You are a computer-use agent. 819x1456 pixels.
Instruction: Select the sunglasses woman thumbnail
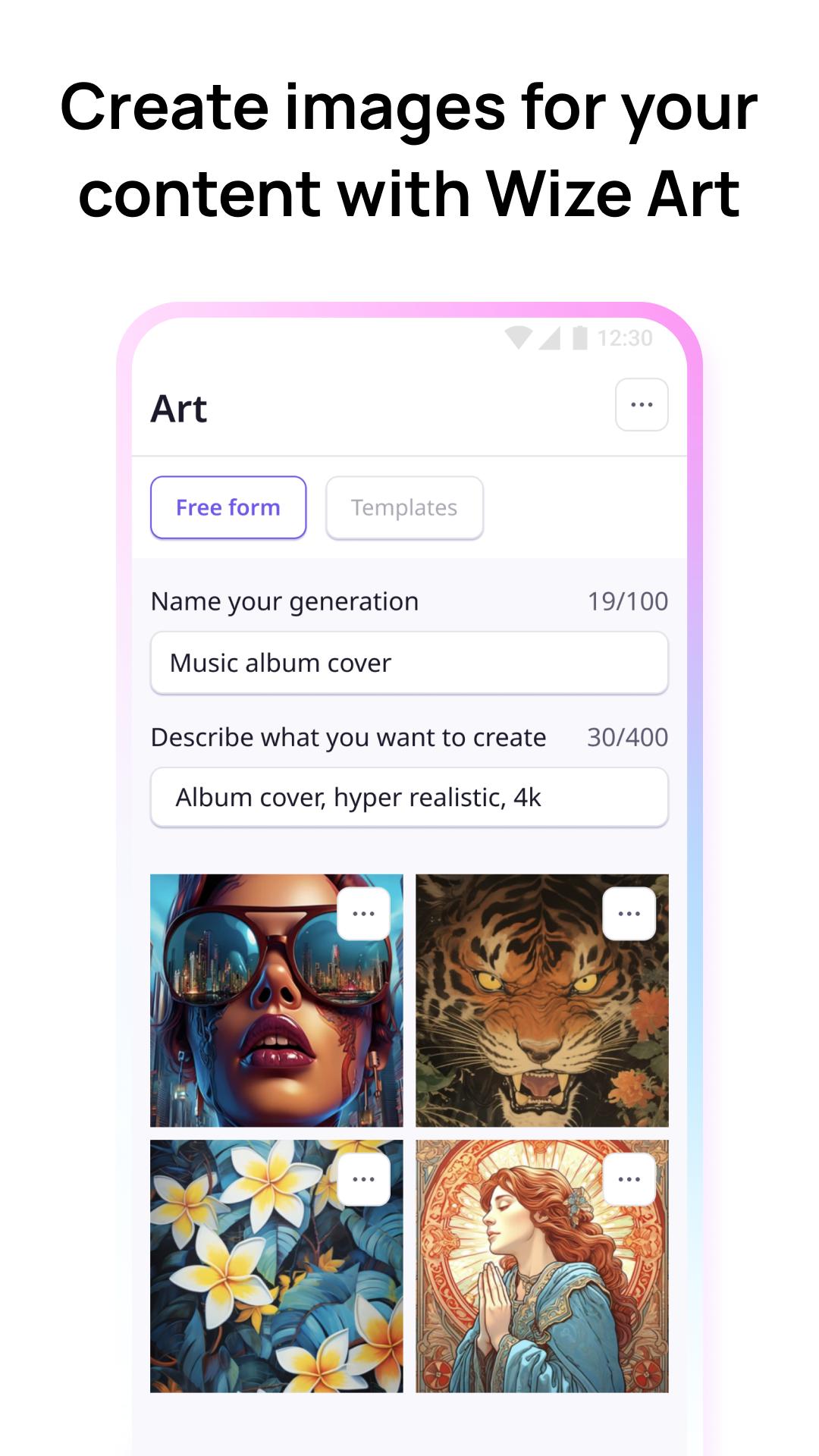(277, 1000)
